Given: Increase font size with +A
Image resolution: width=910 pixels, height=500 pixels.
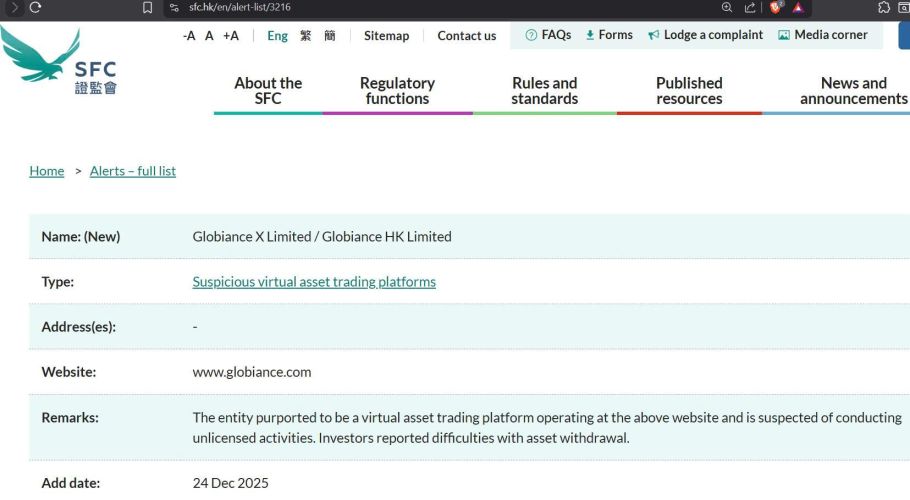Looking at the screenshot, I should [231, 35].
